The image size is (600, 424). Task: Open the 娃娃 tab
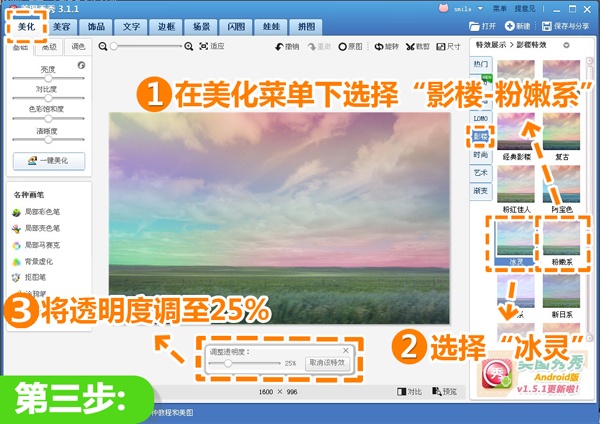point(271,27)
